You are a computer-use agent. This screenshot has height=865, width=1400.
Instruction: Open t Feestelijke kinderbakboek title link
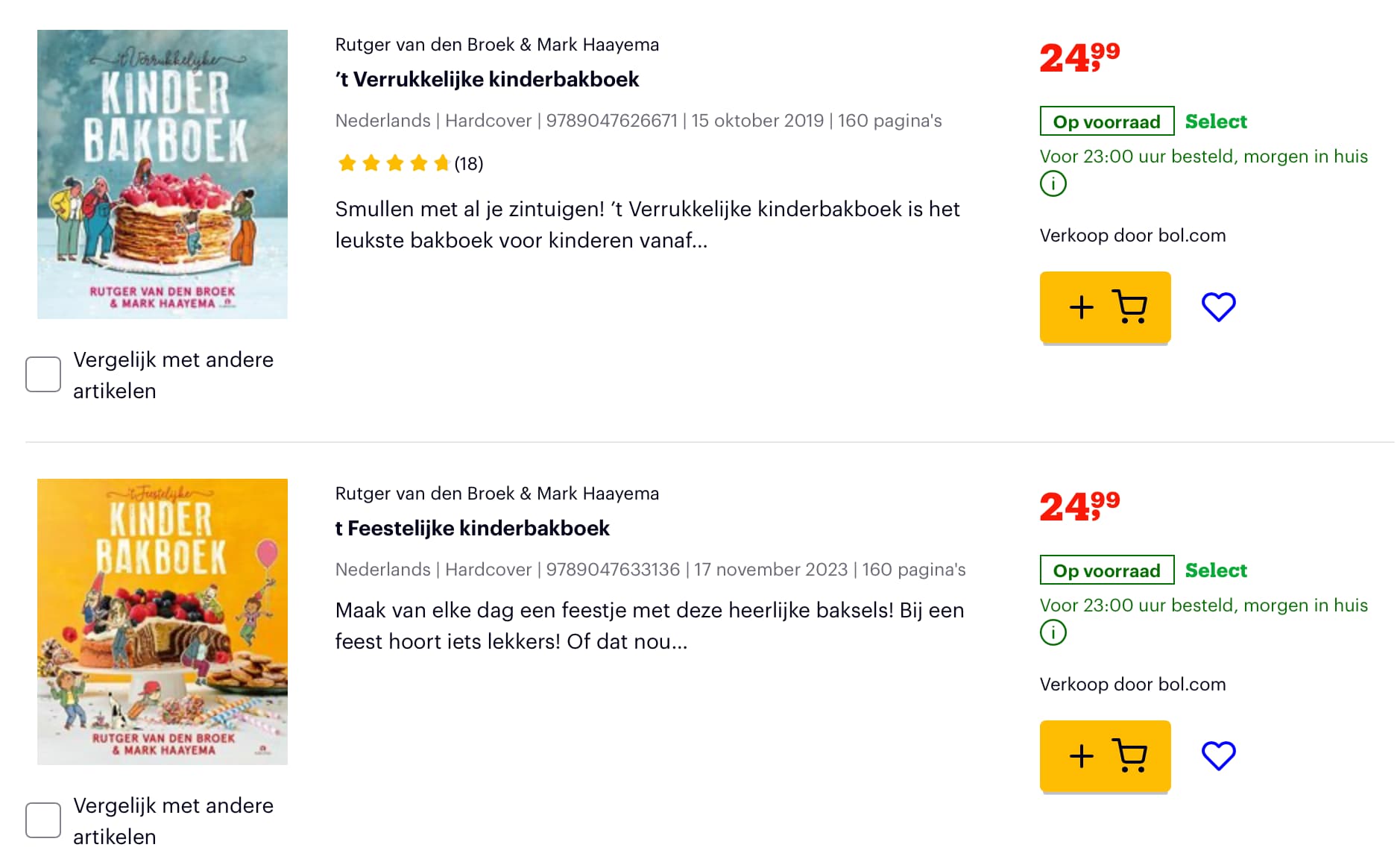[472, 529]
